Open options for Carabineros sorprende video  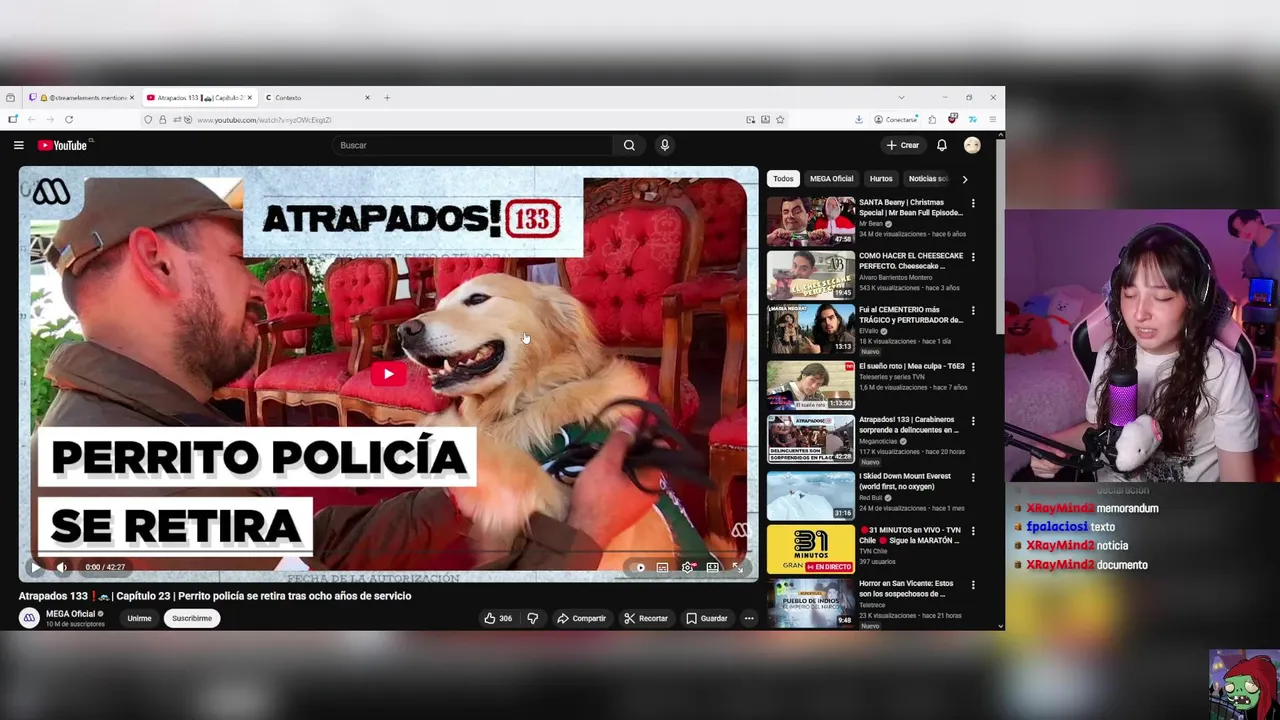[x=973, y=421]
